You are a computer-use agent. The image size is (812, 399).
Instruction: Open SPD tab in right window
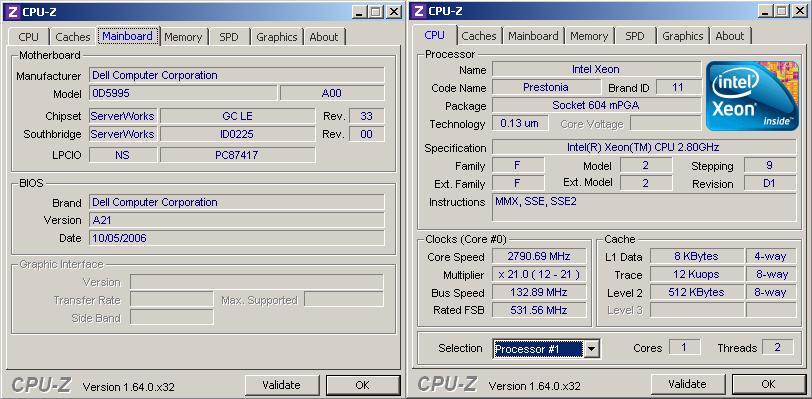[x=635, y=36]
